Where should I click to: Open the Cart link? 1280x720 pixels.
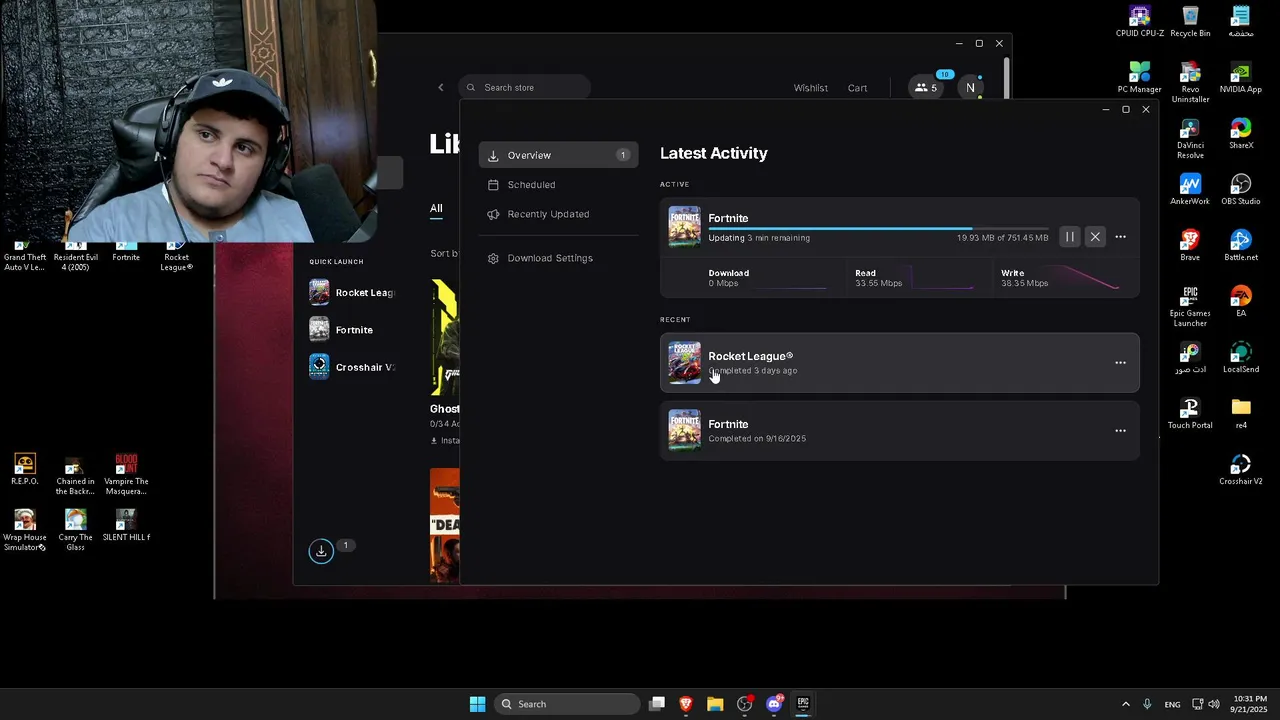pyautogui.click(x=857, y=88)
